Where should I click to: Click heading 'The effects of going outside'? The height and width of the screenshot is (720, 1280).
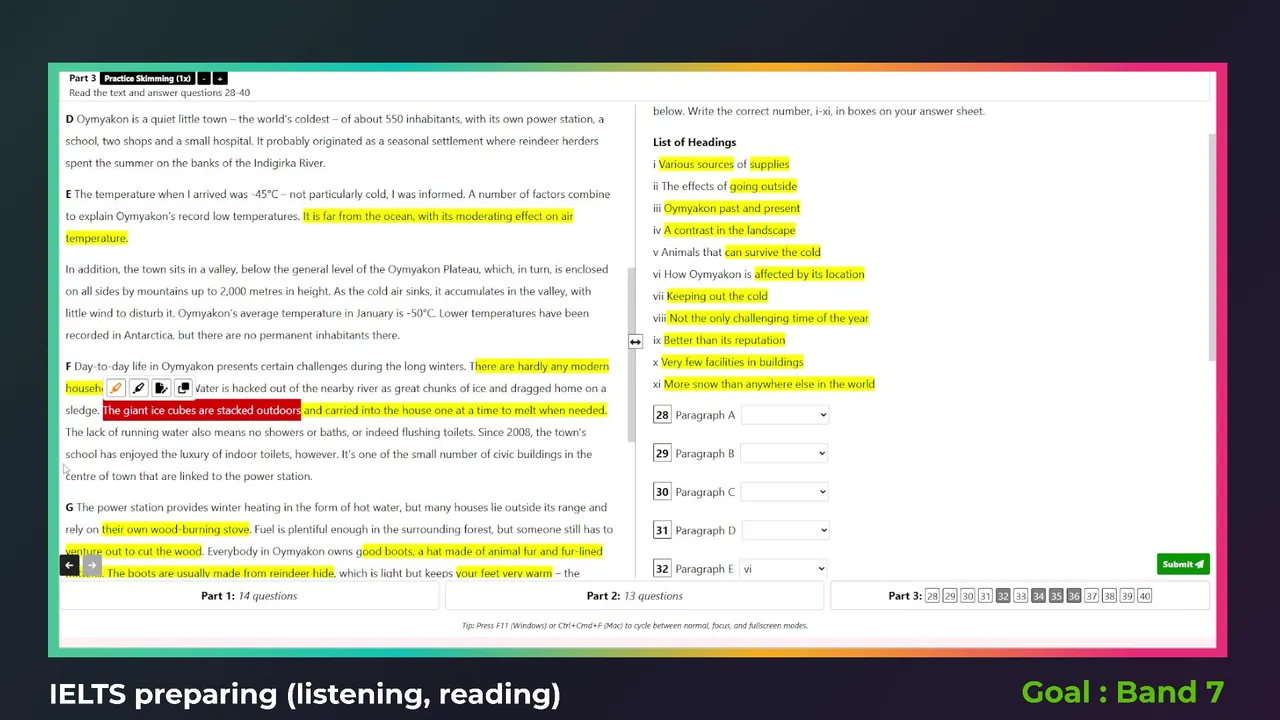[725, 186]
